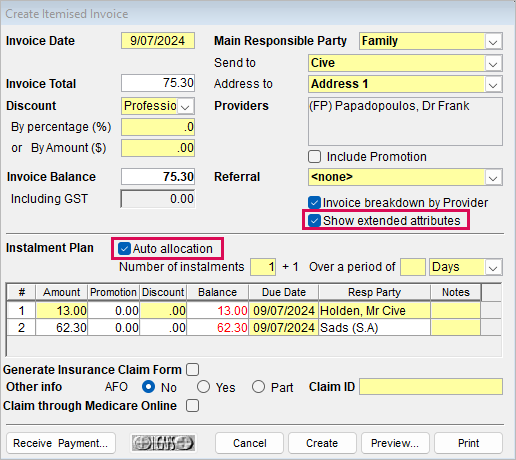Open Main Responsible Party dropdown

tap(493, 41)
